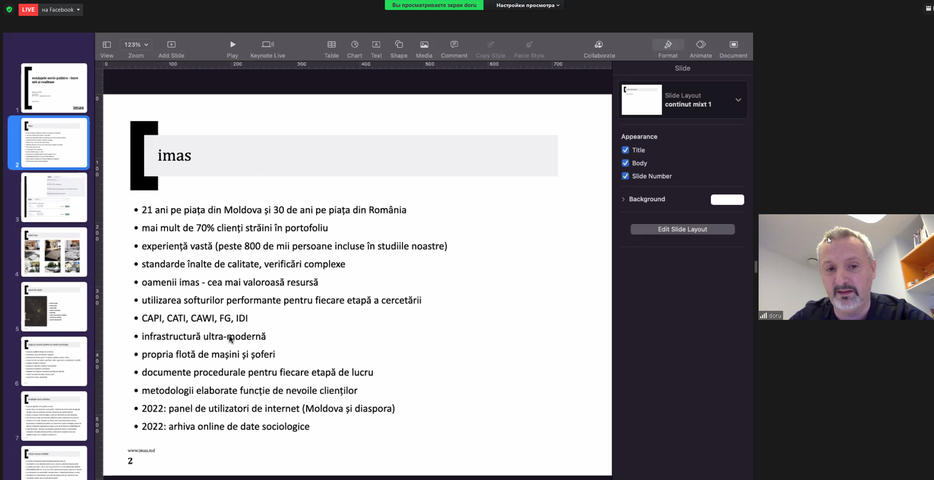Open Keynote Live from toolbar
Screen dimensions: 934x480
click(x=267, y=45)
